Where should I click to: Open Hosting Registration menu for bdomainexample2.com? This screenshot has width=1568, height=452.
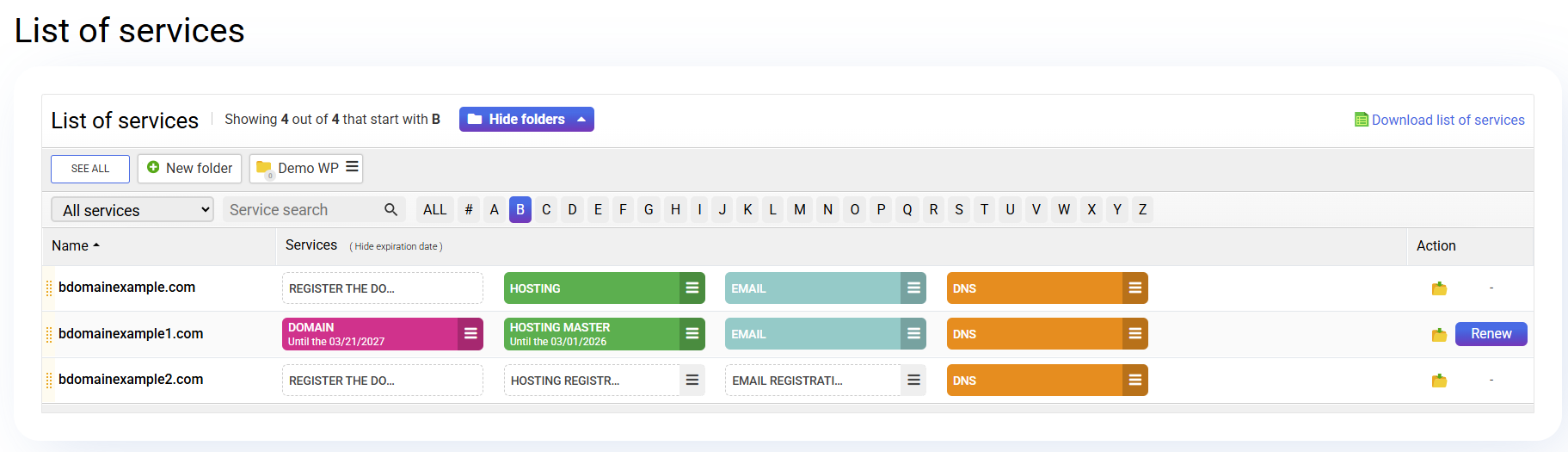click(x=692, y=381)
